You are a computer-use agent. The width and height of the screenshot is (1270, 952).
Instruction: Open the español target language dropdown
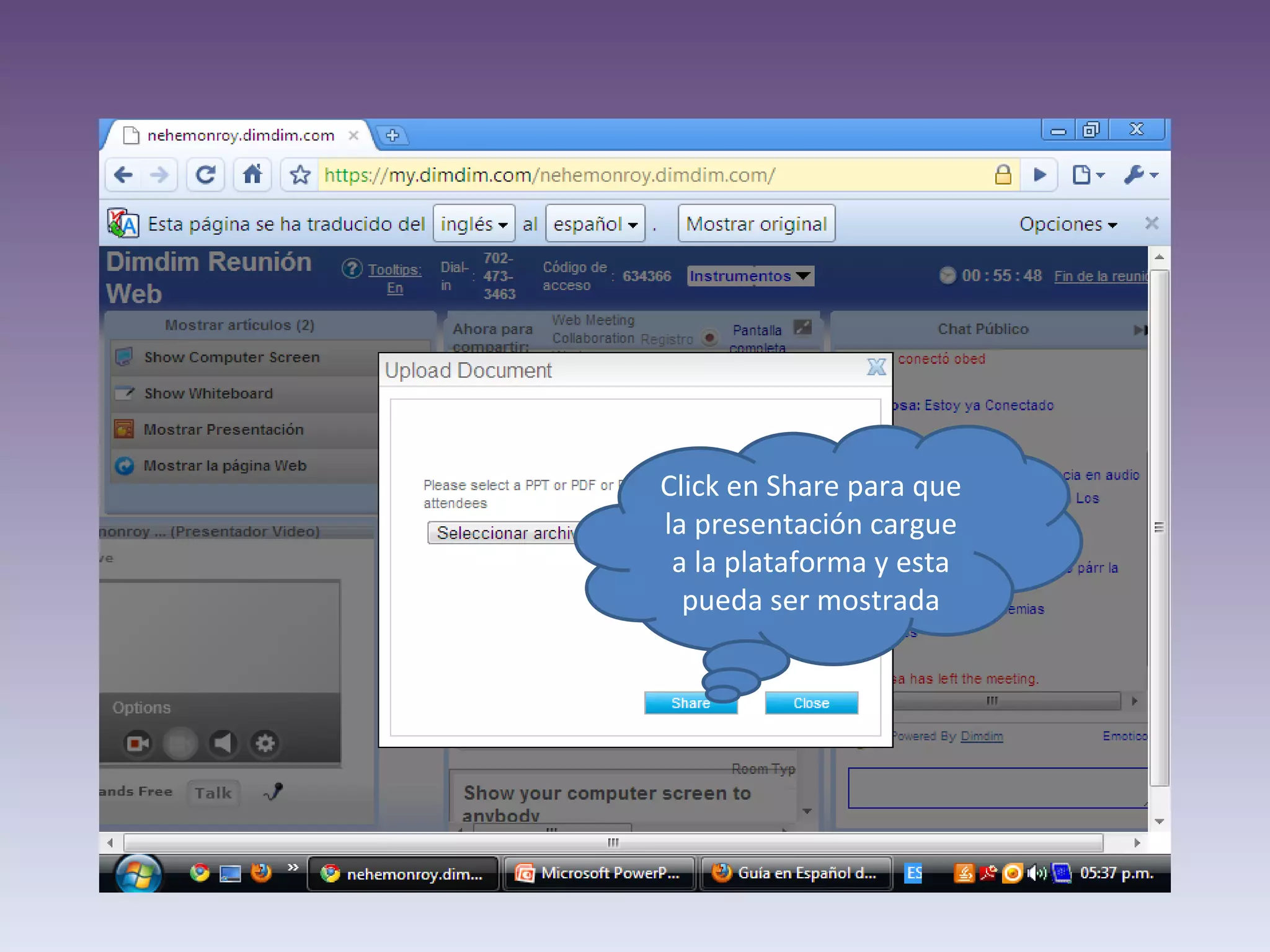click(595, 223)
